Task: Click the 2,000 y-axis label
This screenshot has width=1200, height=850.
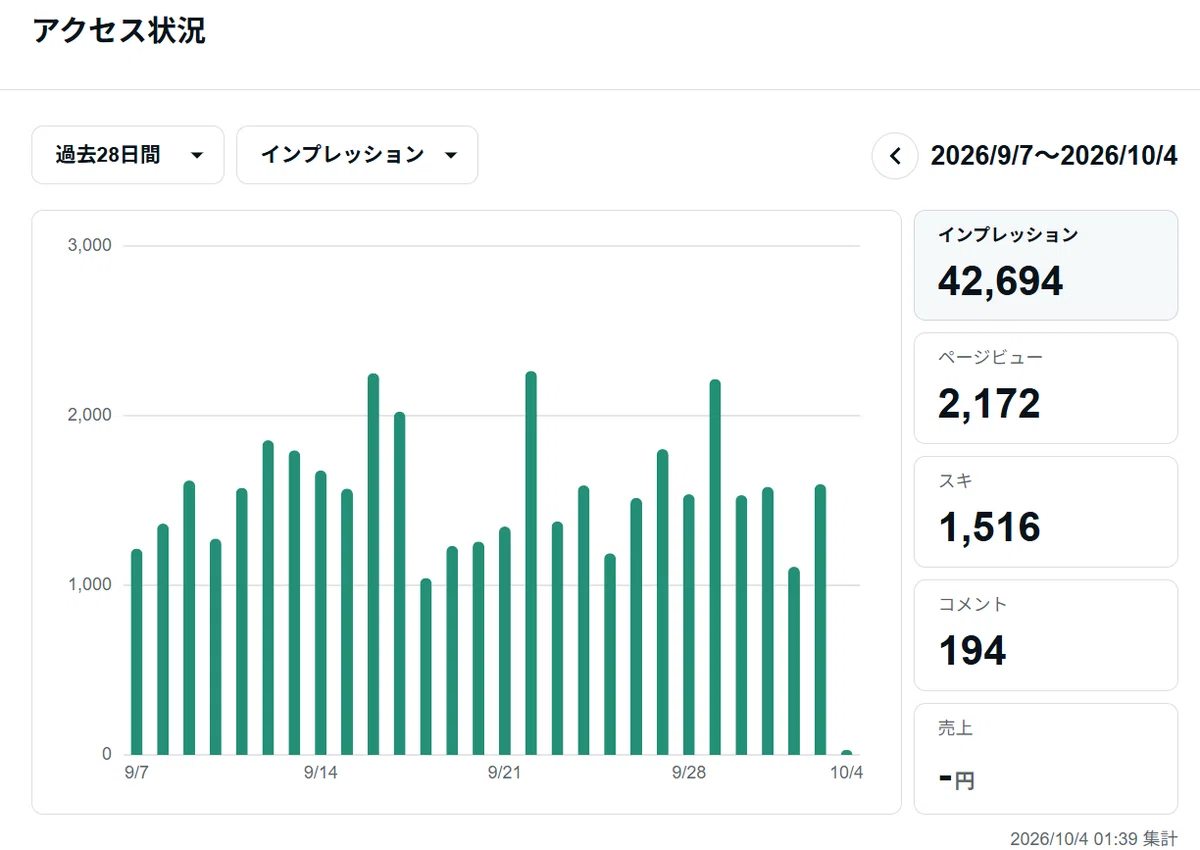Action: pyautogui.click(x=90, y=415)
